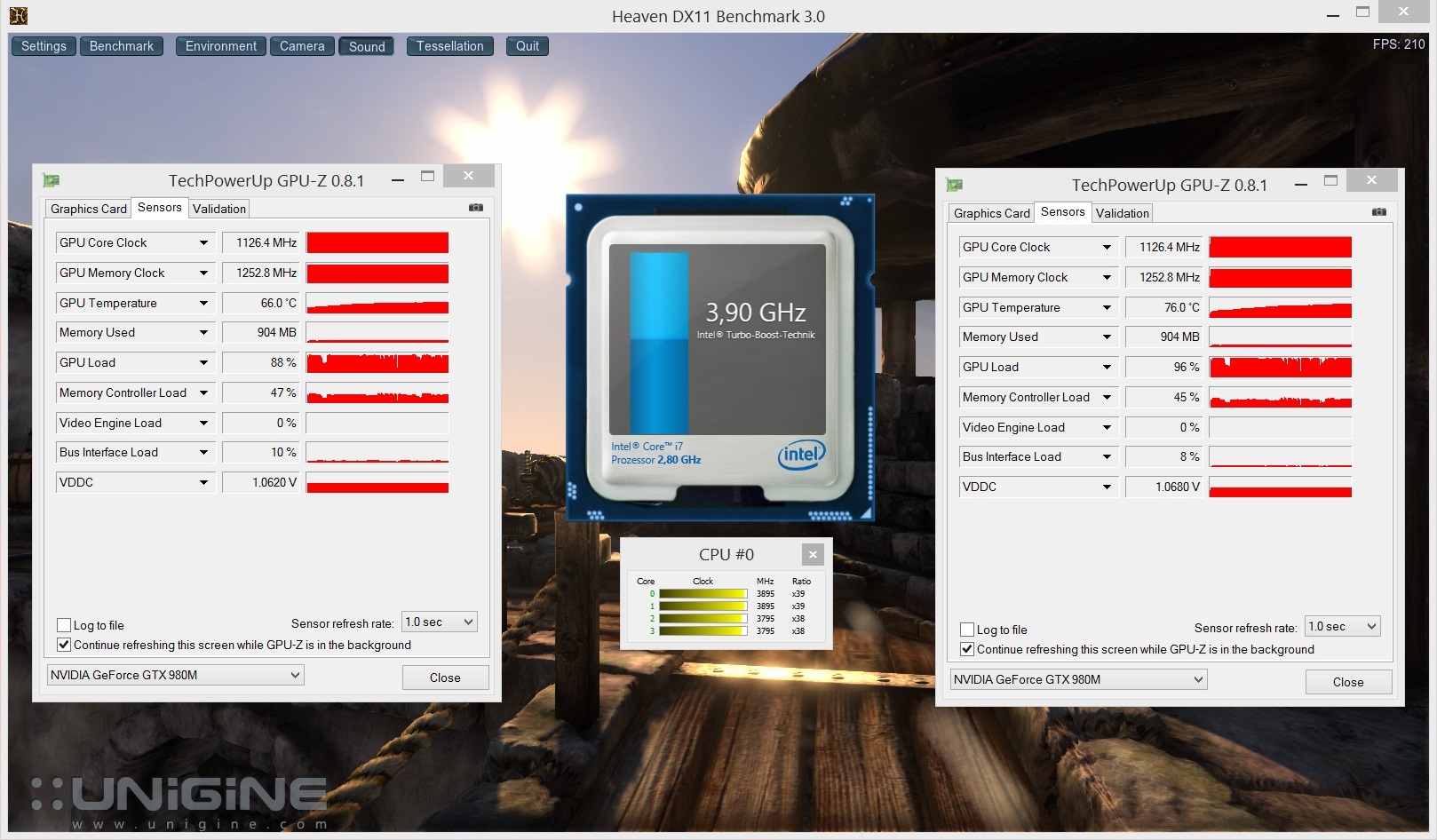Click the camera screenshot icon in left GPU-Z window
The width and height of the screenshot is (1437, 840).
pos(476,208)
